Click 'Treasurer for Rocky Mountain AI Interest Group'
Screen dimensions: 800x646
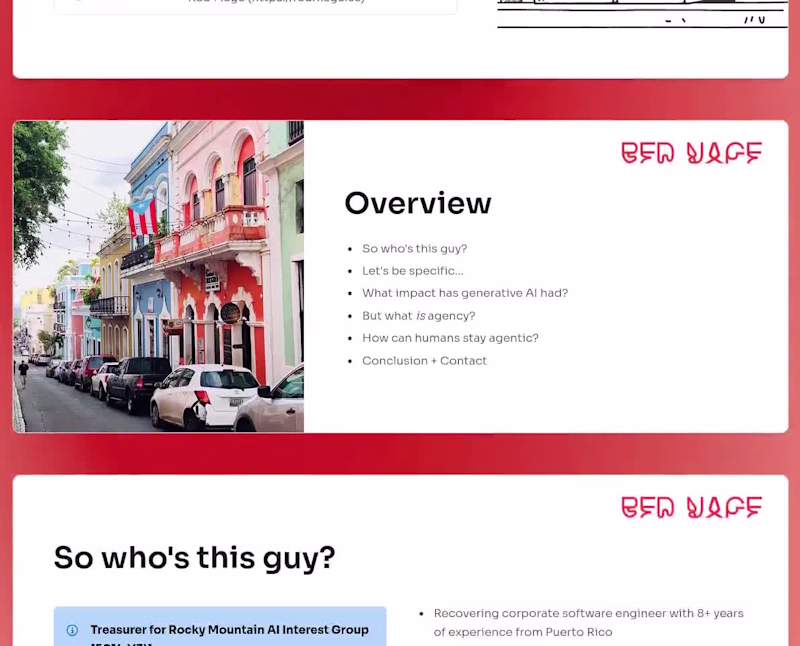click(x=230, y=630)
